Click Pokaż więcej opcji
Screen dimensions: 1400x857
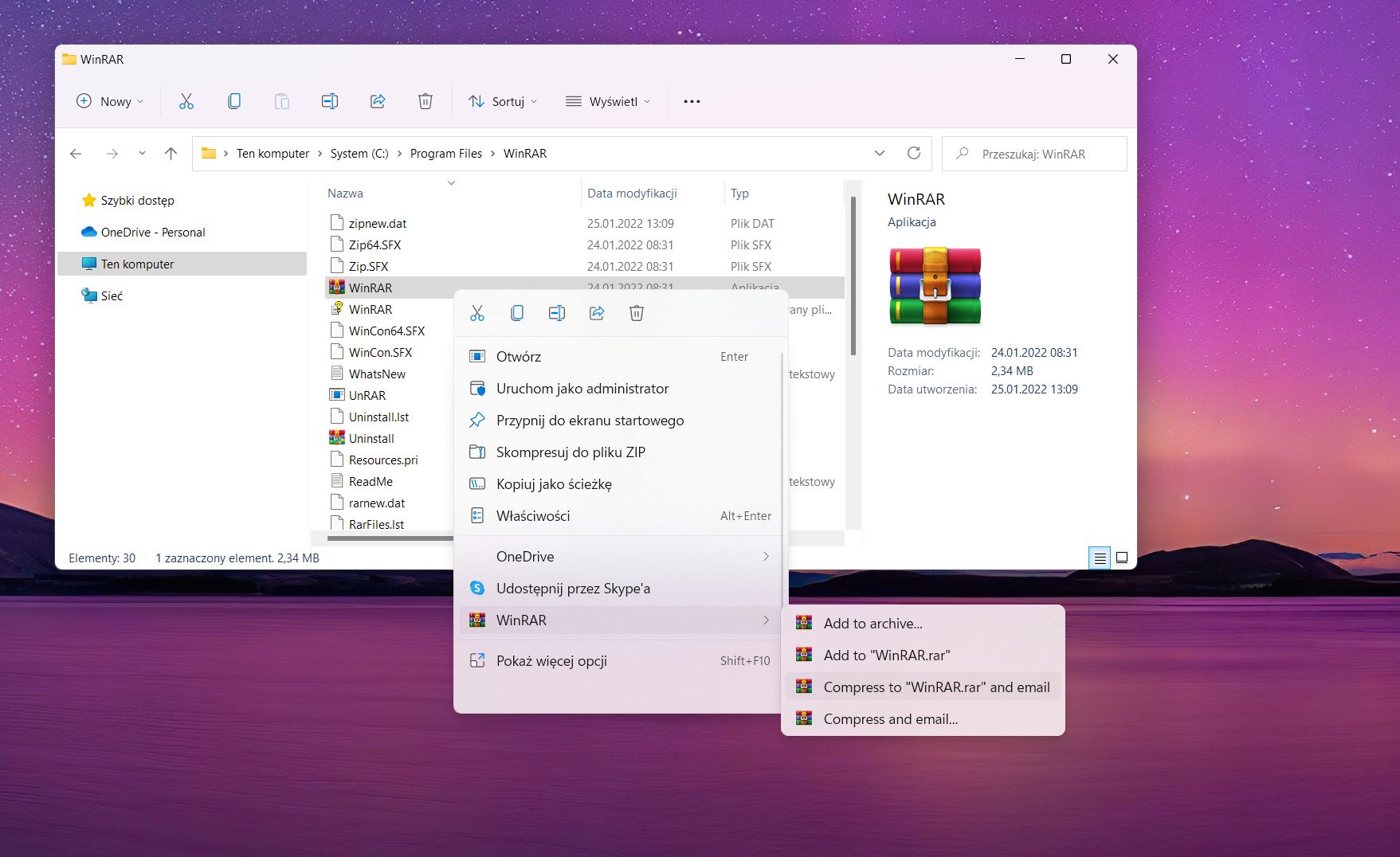point(551,660)
